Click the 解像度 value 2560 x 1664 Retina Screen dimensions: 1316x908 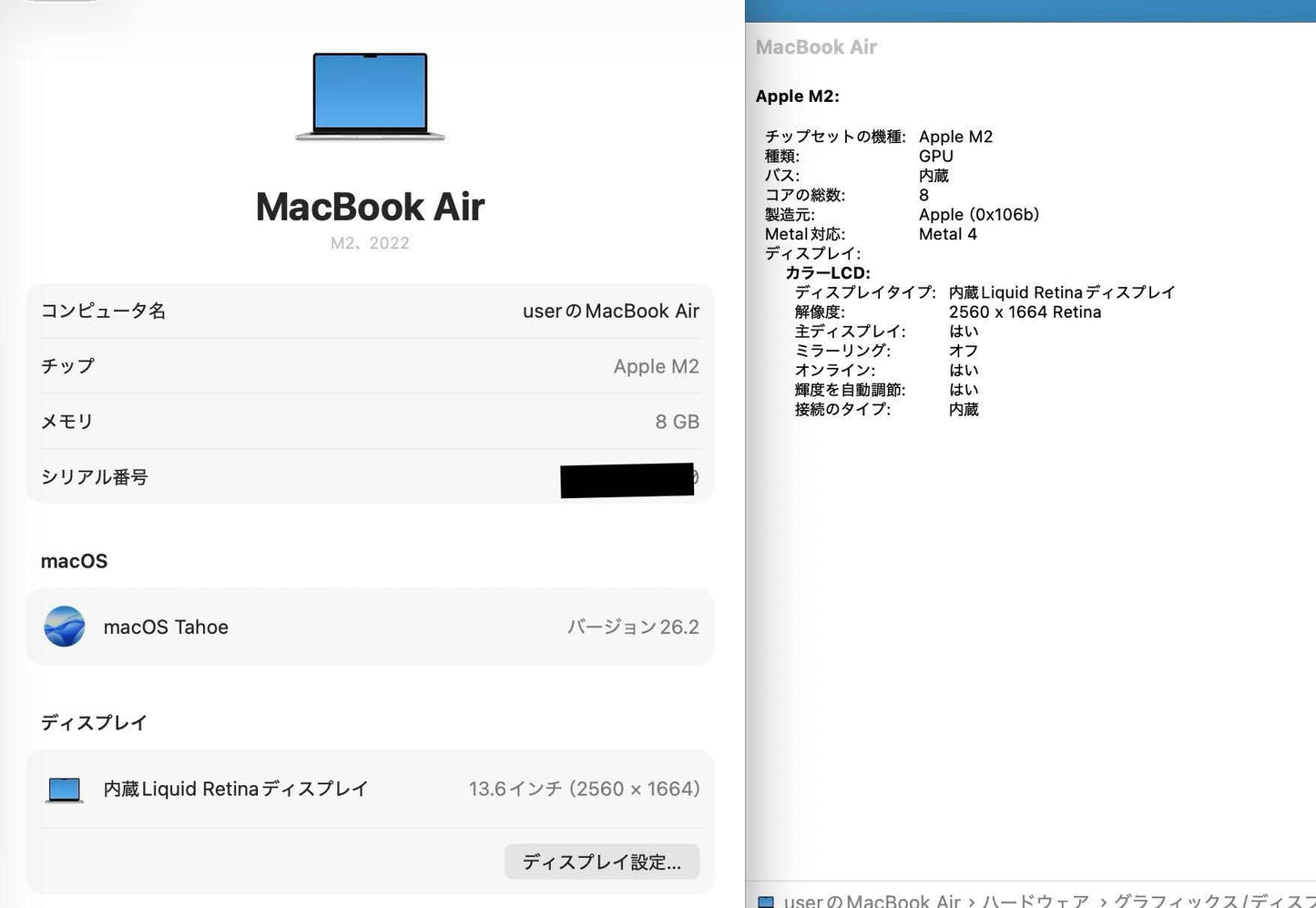(x=1025, y=312)
